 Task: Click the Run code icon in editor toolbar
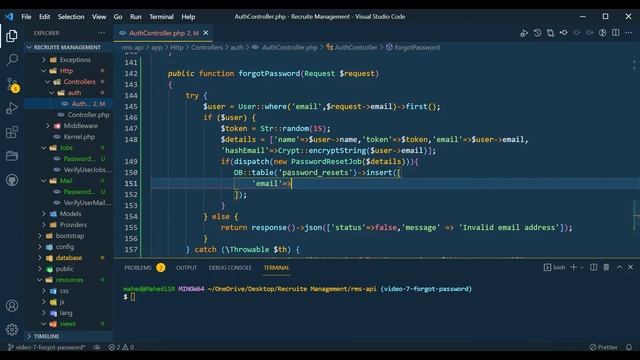coord(524,33)
